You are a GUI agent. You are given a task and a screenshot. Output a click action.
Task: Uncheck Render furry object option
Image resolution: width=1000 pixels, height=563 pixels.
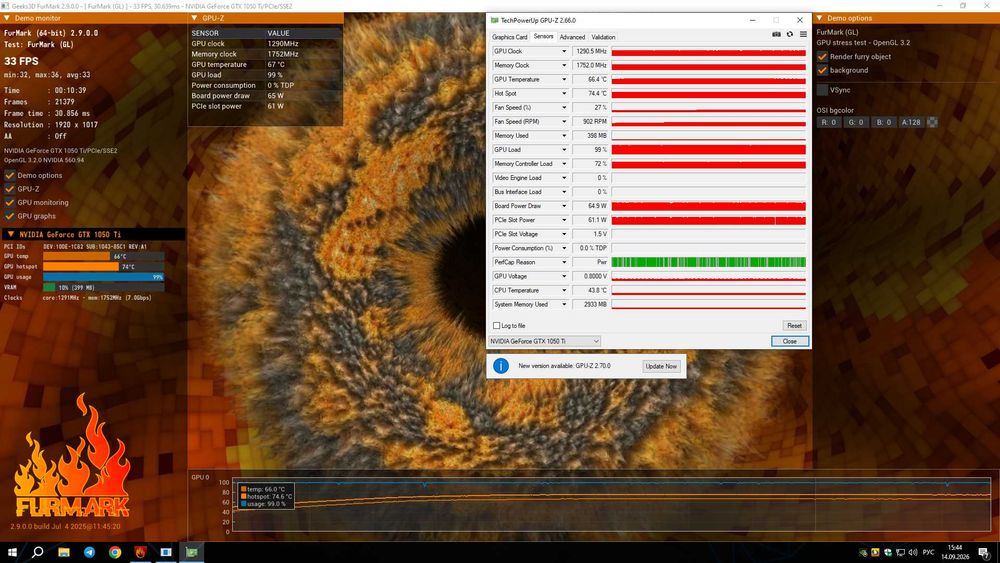[822, 57]
